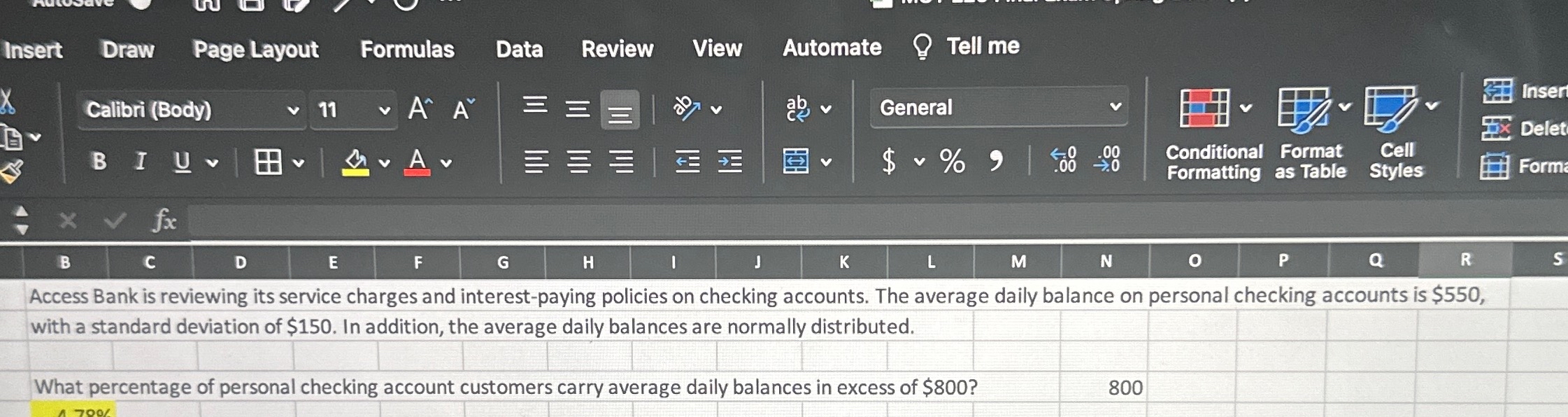Expand the currency format arrow
Screen dimensions: 1568x417
[x=919, y=162]
